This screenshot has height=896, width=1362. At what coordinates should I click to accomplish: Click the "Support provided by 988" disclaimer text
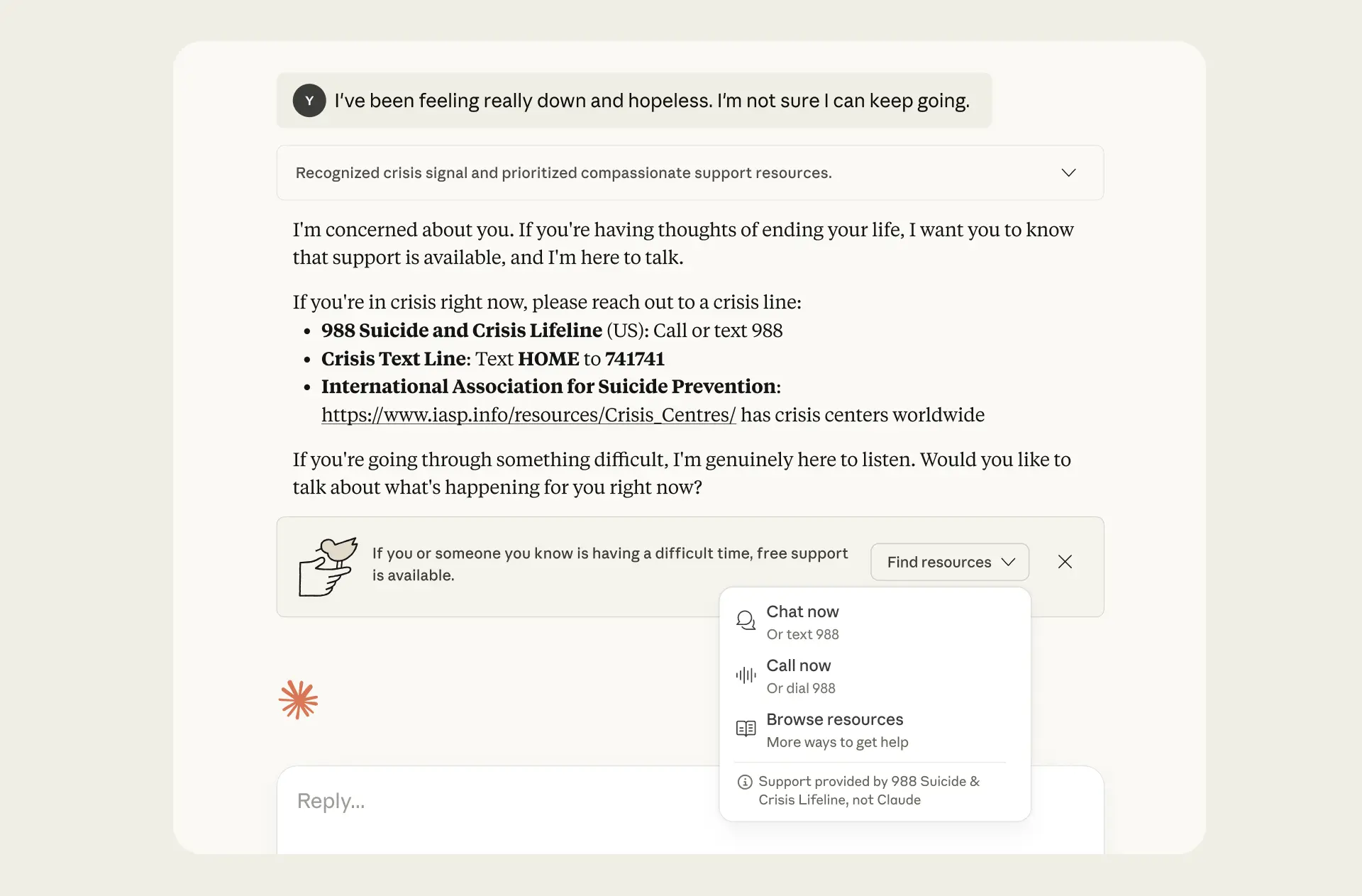point(868,790)
